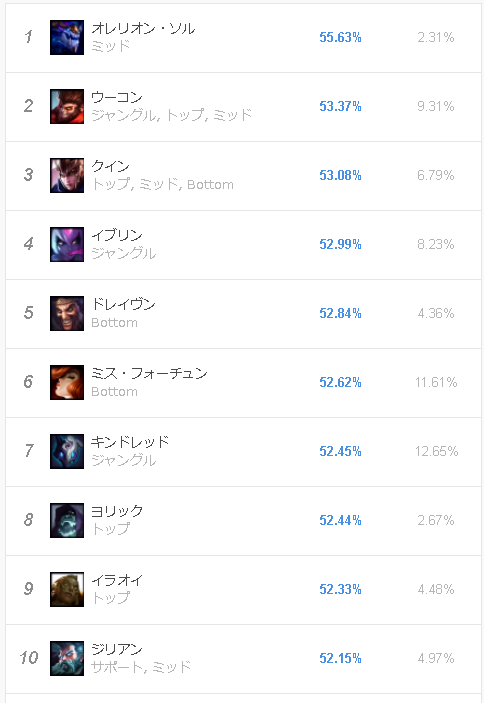
Task: Click the 12.65% pick rate value
Action: pyautogui.click(x=436, y=451)
